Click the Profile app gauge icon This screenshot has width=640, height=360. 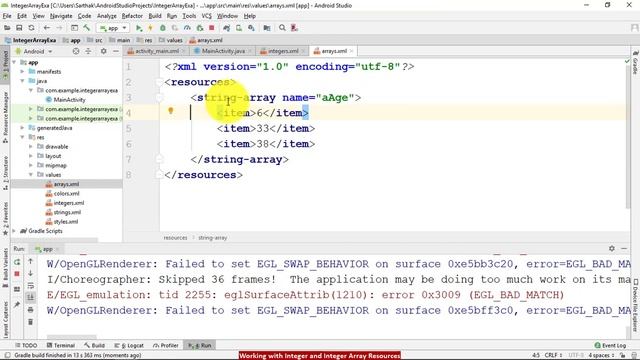187,28
